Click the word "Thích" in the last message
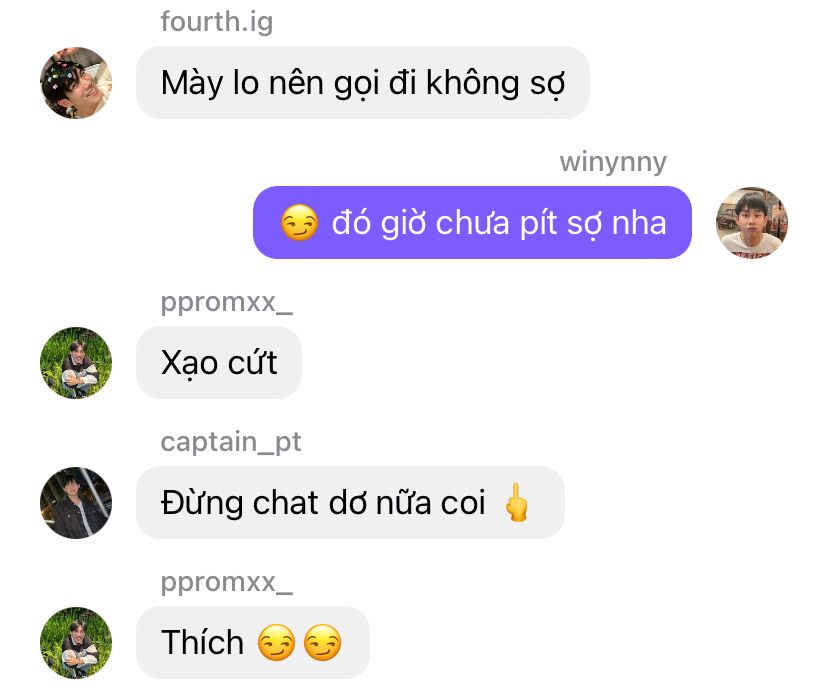Screen dimensions: 828x698 [x=202, y=642]
